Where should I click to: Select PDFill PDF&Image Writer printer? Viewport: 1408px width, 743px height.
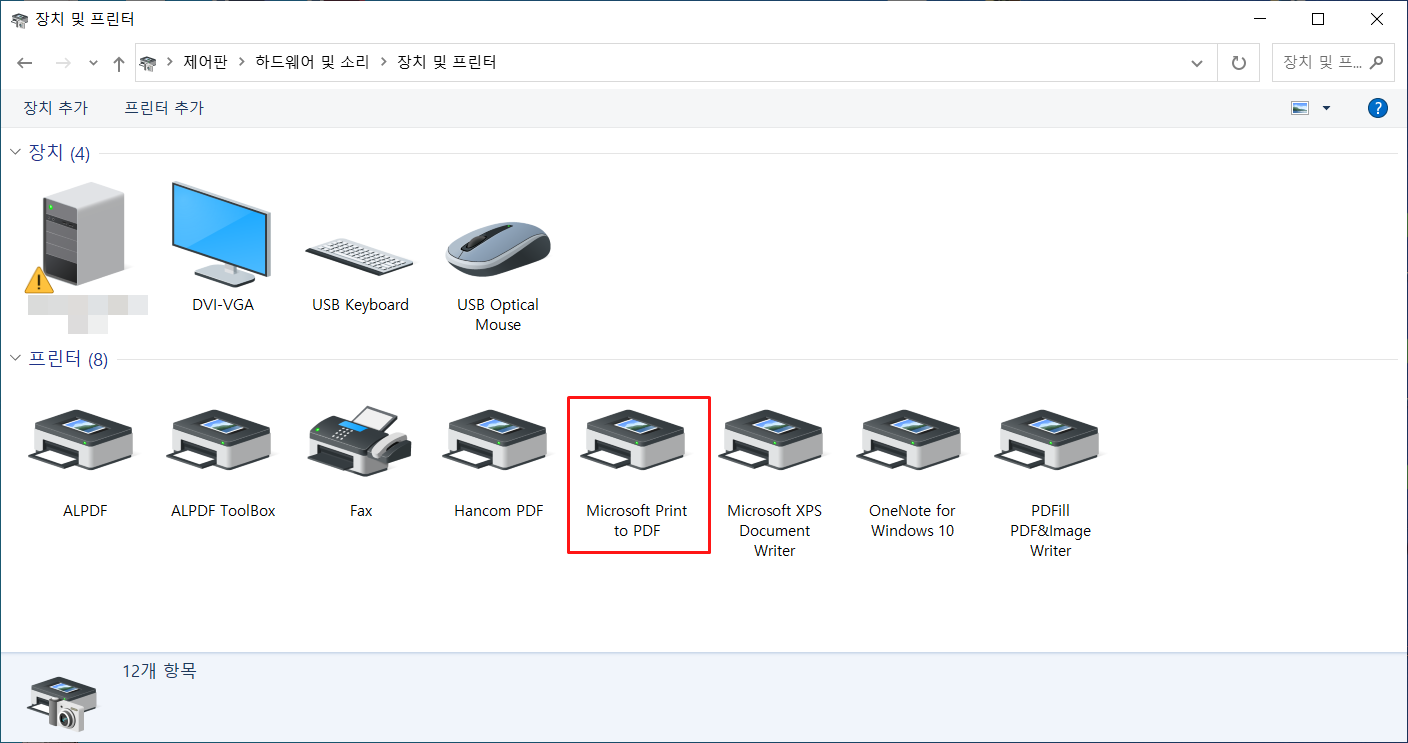pos(1050,482)
